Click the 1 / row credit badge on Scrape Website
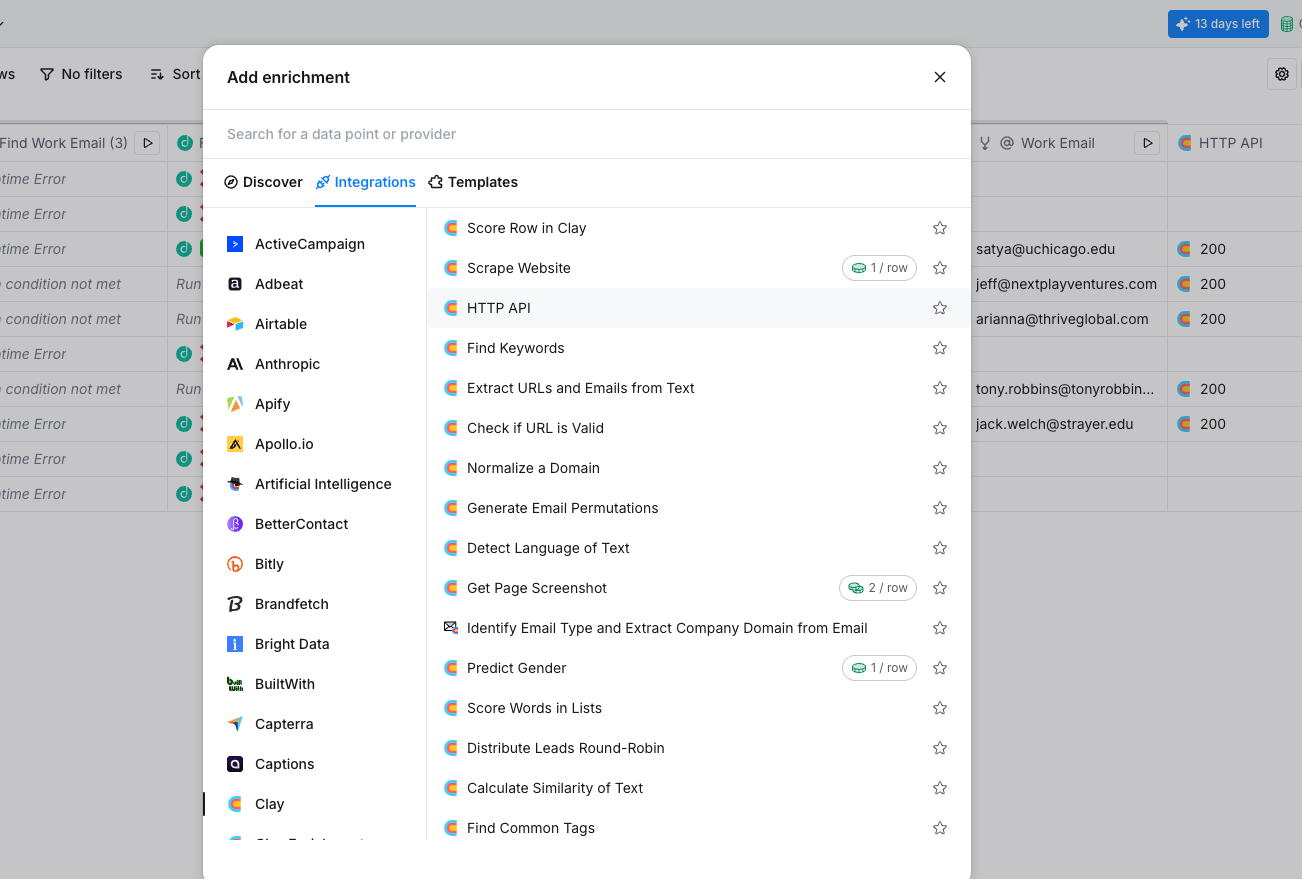Image resolution: width=1302 pixels, height=879 pixels. tap(879, 268)
